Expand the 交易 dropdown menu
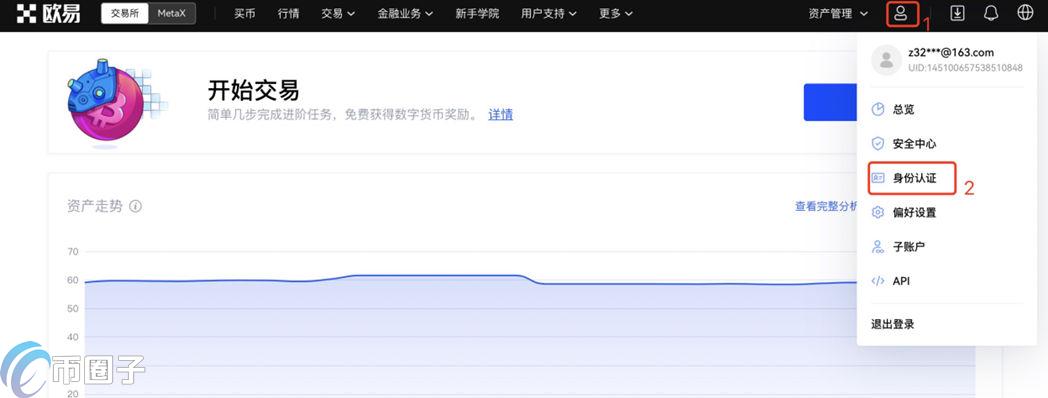 338,13
